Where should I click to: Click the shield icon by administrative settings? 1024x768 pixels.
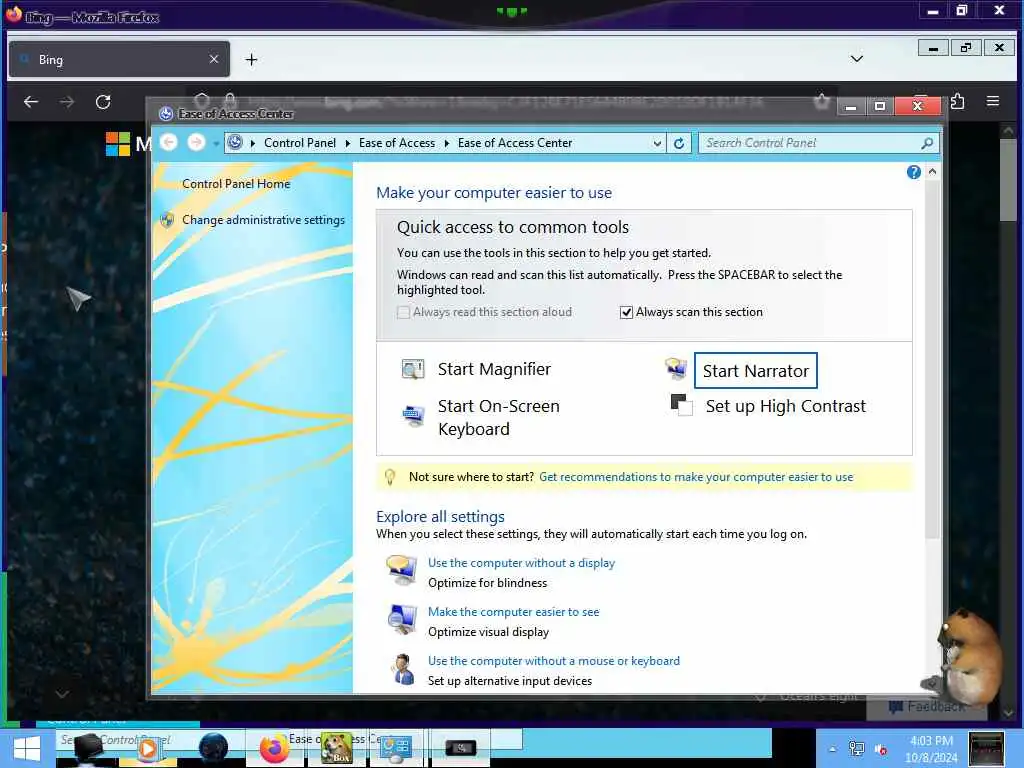tap(167, 220)
